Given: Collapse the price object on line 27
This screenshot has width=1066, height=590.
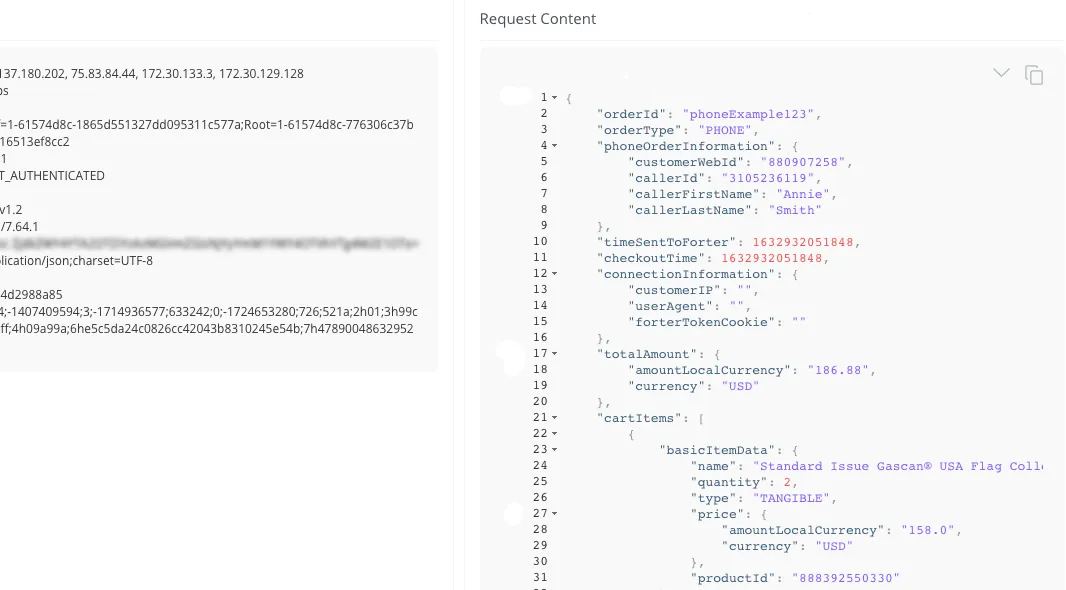Looking at the screenshot, I should [554, 514].
